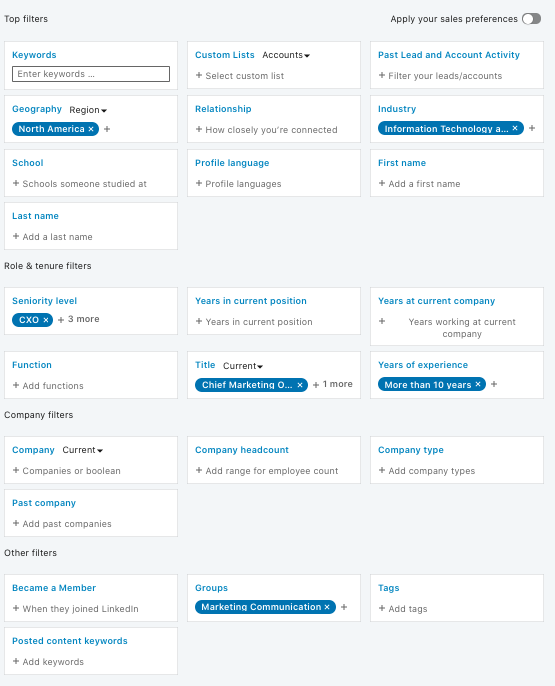The height and width of the screenshot is (686, 555).
Task: Remove the More than 10 years tag
Action: [x=478, y=384]
